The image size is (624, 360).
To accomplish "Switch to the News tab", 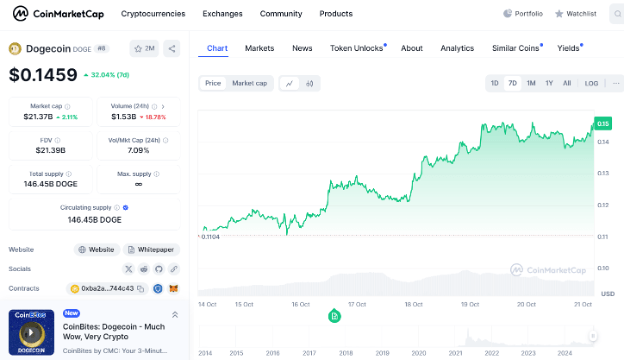I will click(302, 48).
